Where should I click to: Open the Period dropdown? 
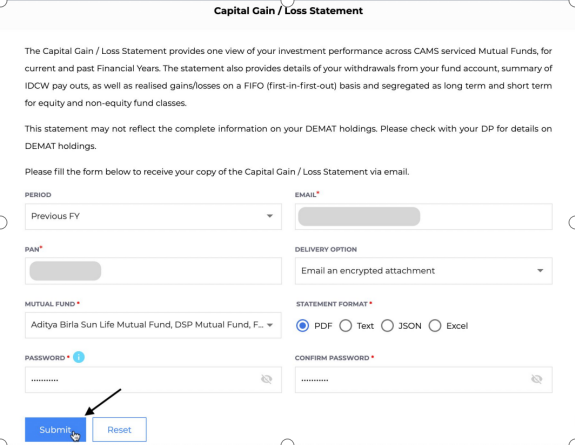(x=153, y=216)
